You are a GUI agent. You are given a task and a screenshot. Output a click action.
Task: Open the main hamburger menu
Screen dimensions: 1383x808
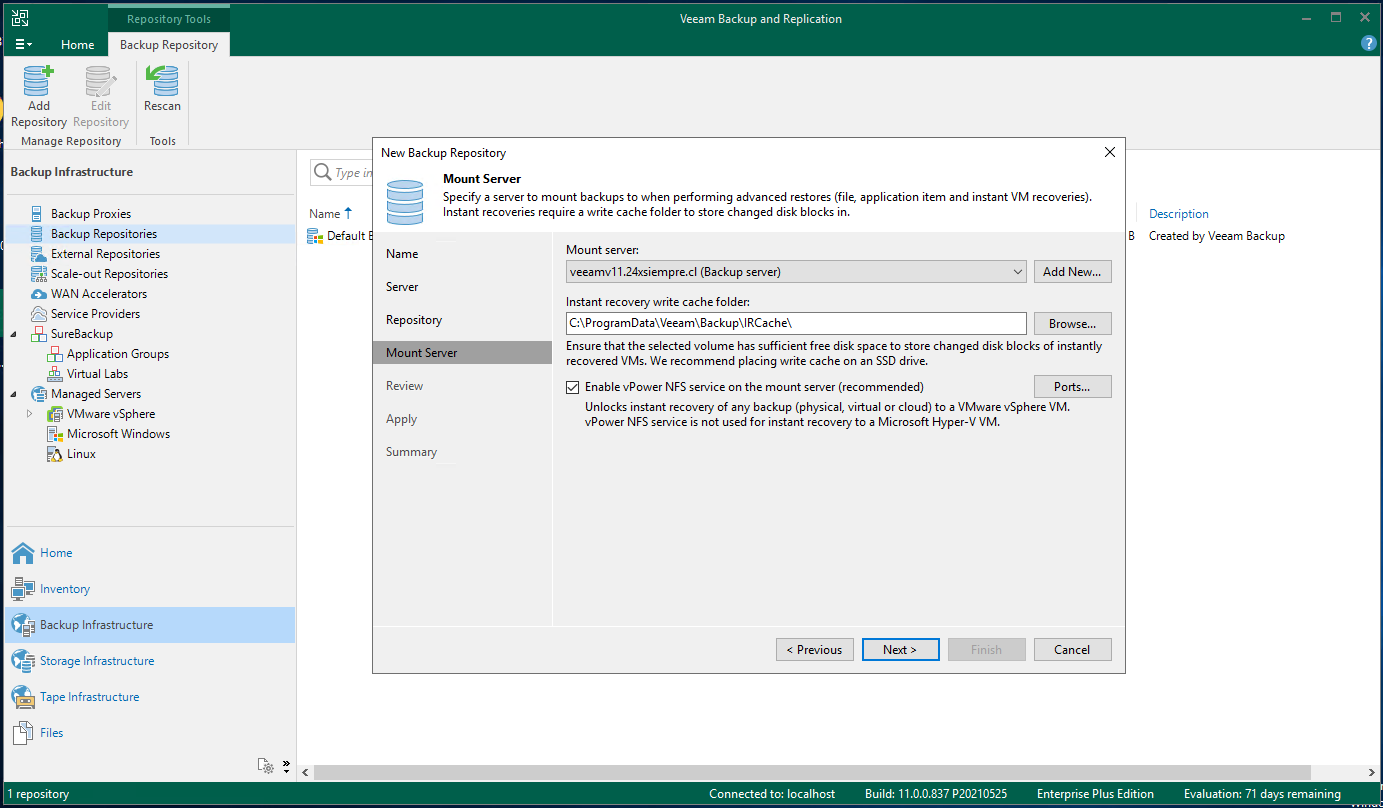22,44
